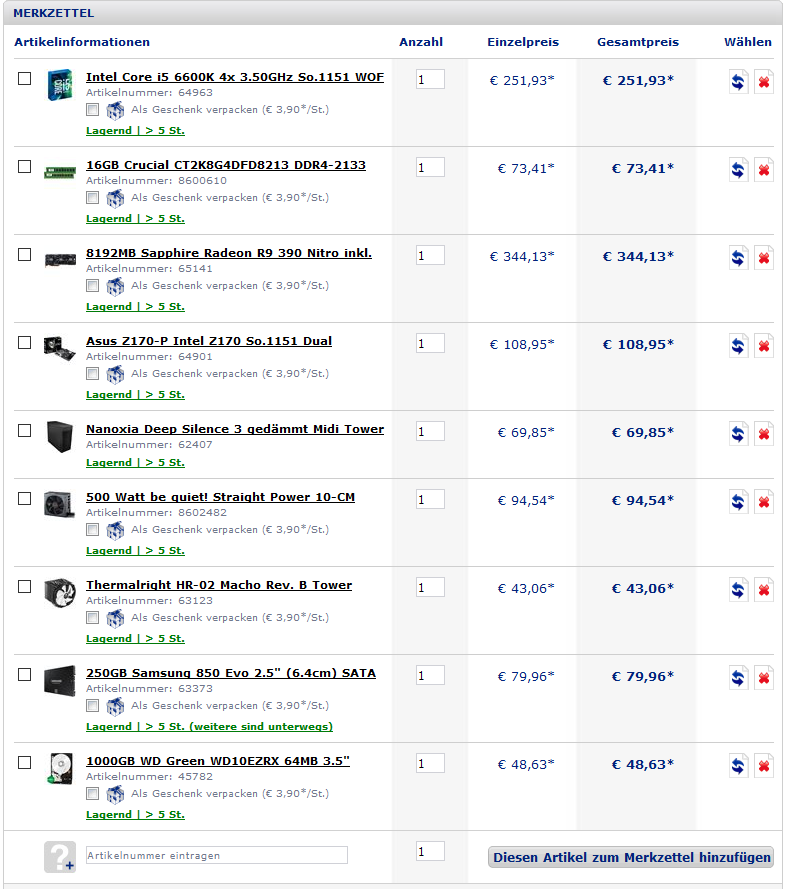Check gift wrap option for WD Green drive
This screenshot has height=889, width=791.
coord(92,793)
